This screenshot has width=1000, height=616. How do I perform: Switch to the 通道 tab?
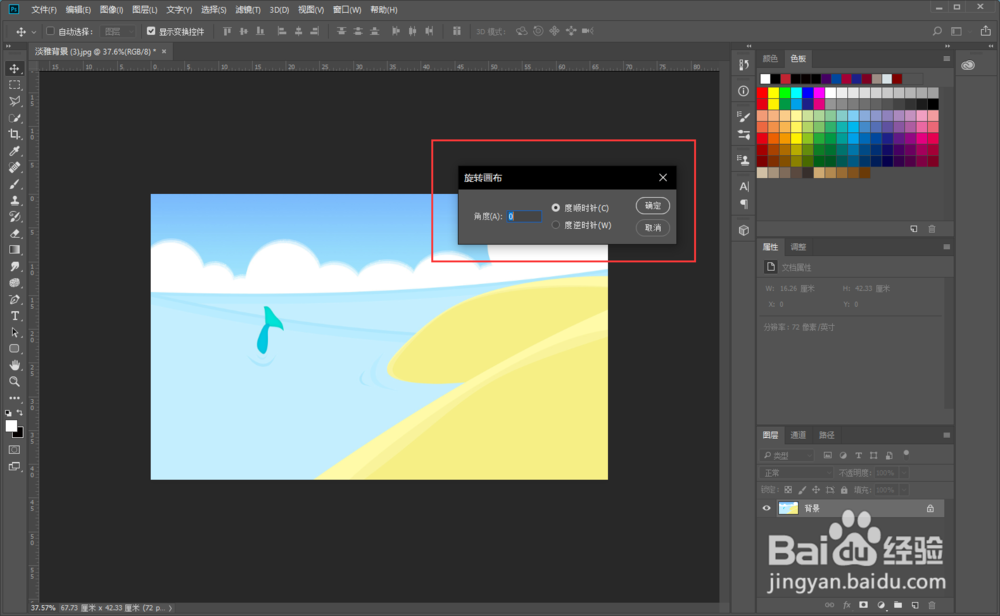point(798,435)
